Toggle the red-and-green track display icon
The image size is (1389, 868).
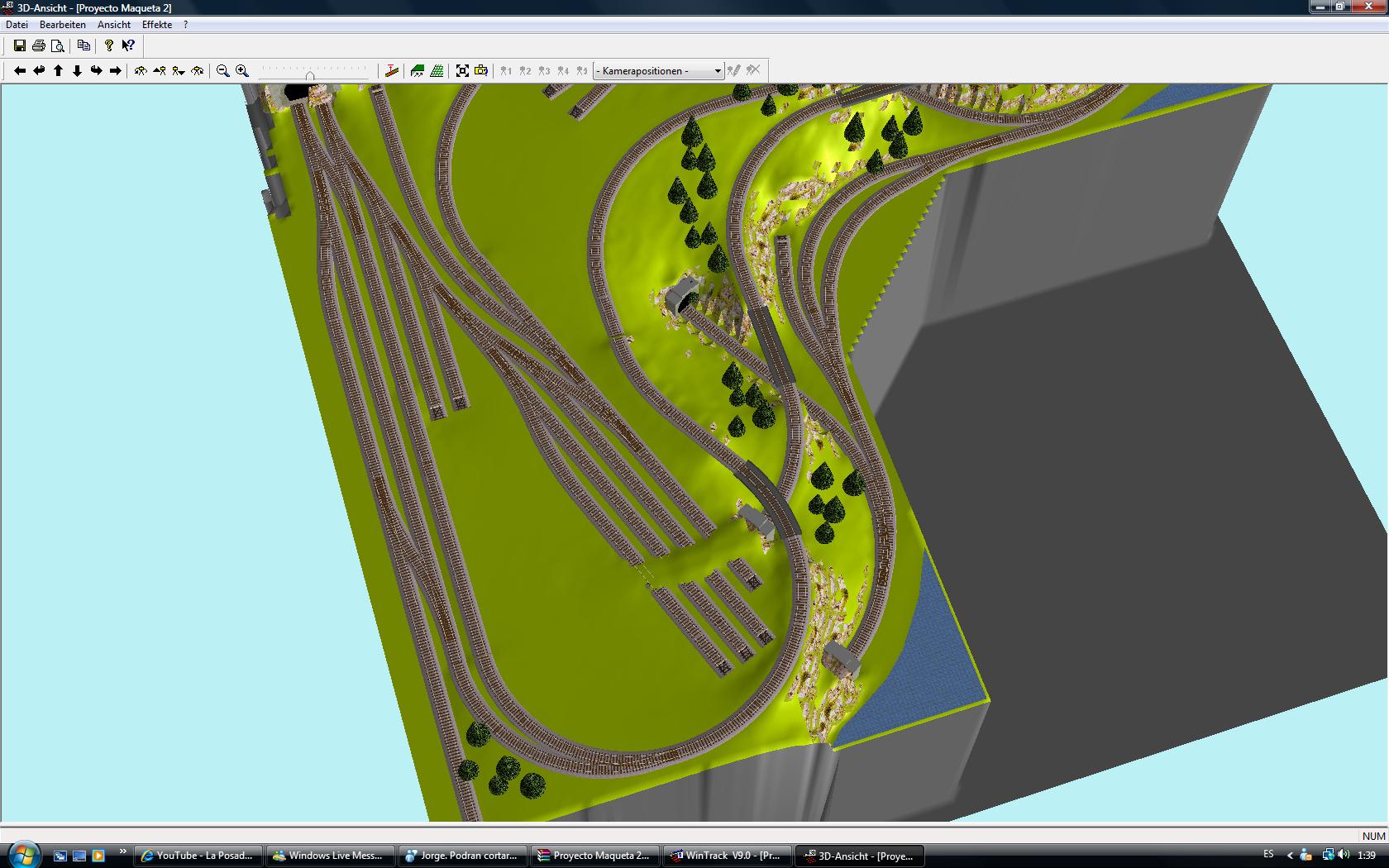pos(392,71)
